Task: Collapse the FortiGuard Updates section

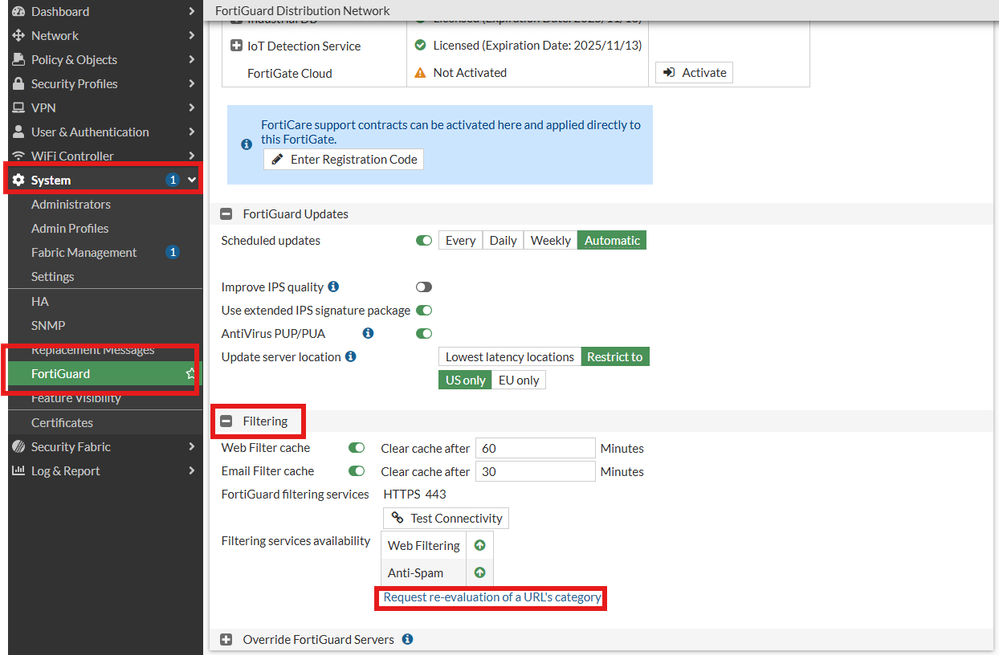Action: (226, 214)
